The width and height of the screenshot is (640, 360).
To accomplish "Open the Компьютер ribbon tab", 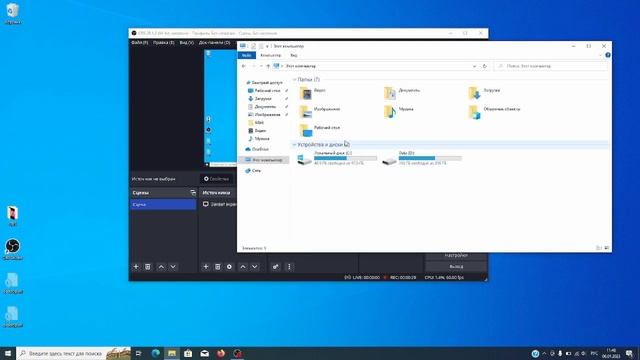I will point(270,55).
